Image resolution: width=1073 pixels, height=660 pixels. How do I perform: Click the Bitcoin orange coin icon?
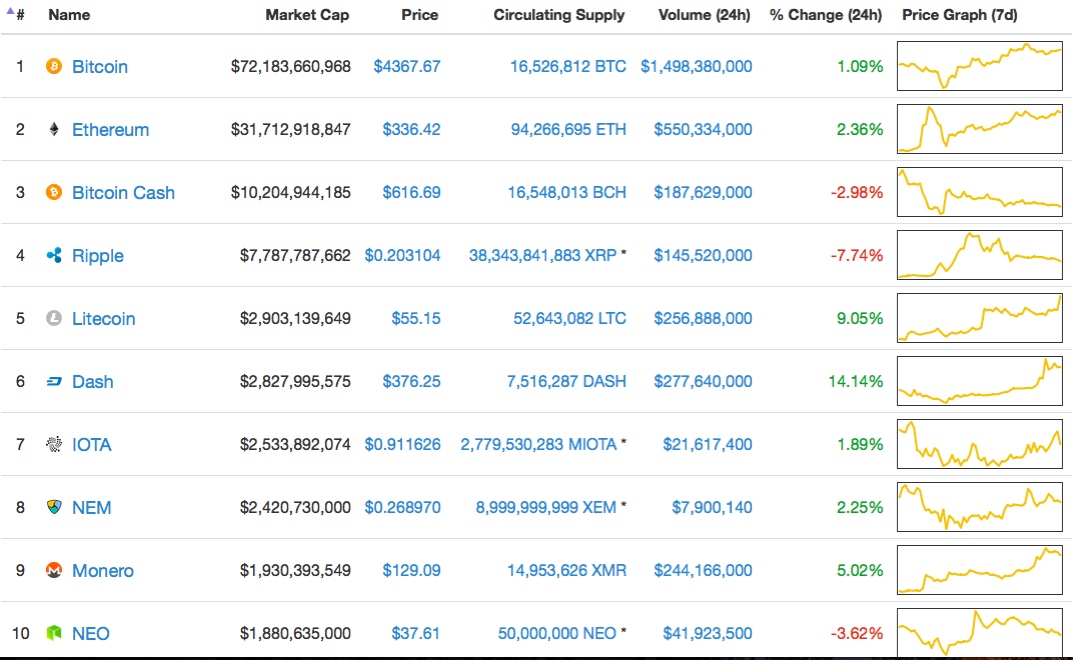coord(54,67)
